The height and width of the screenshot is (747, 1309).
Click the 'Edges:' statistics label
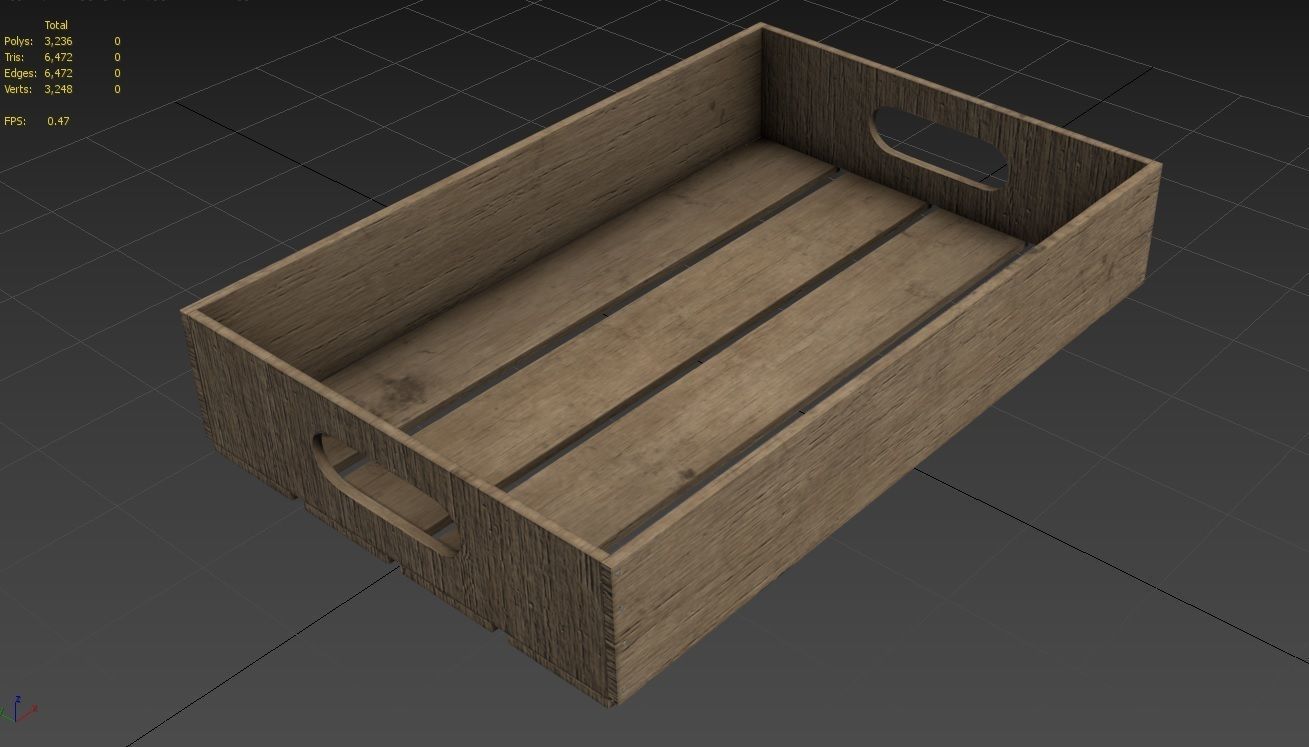click(21, 73)
